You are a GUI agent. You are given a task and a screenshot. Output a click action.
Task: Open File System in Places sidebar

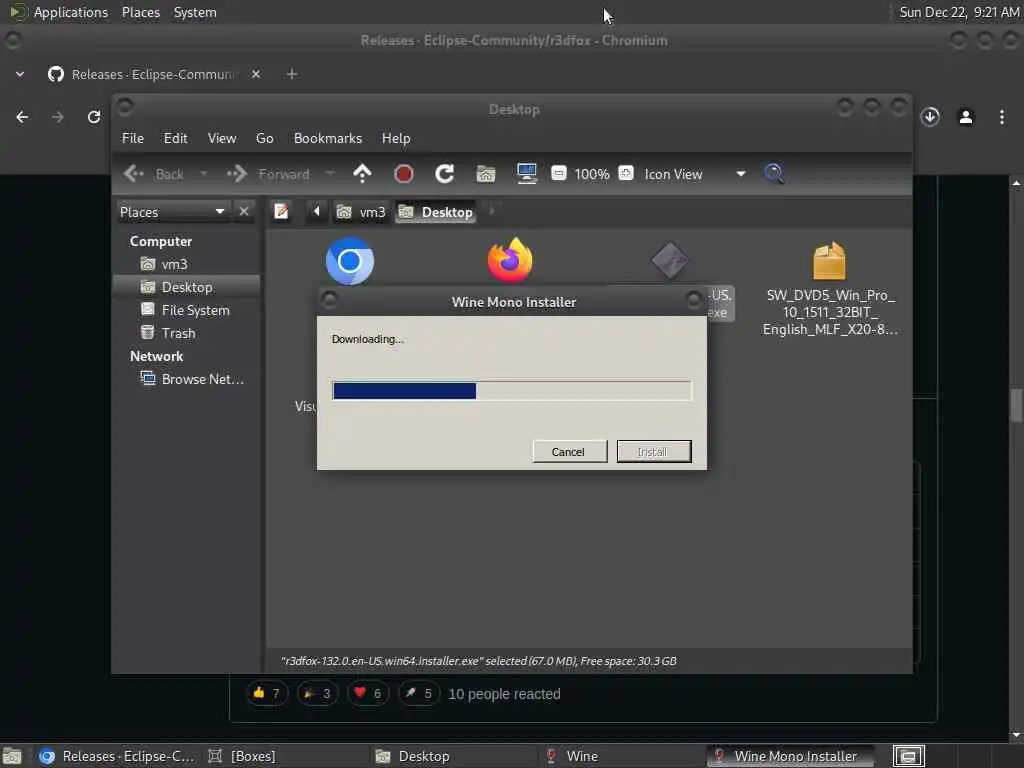tap(187, 310)
